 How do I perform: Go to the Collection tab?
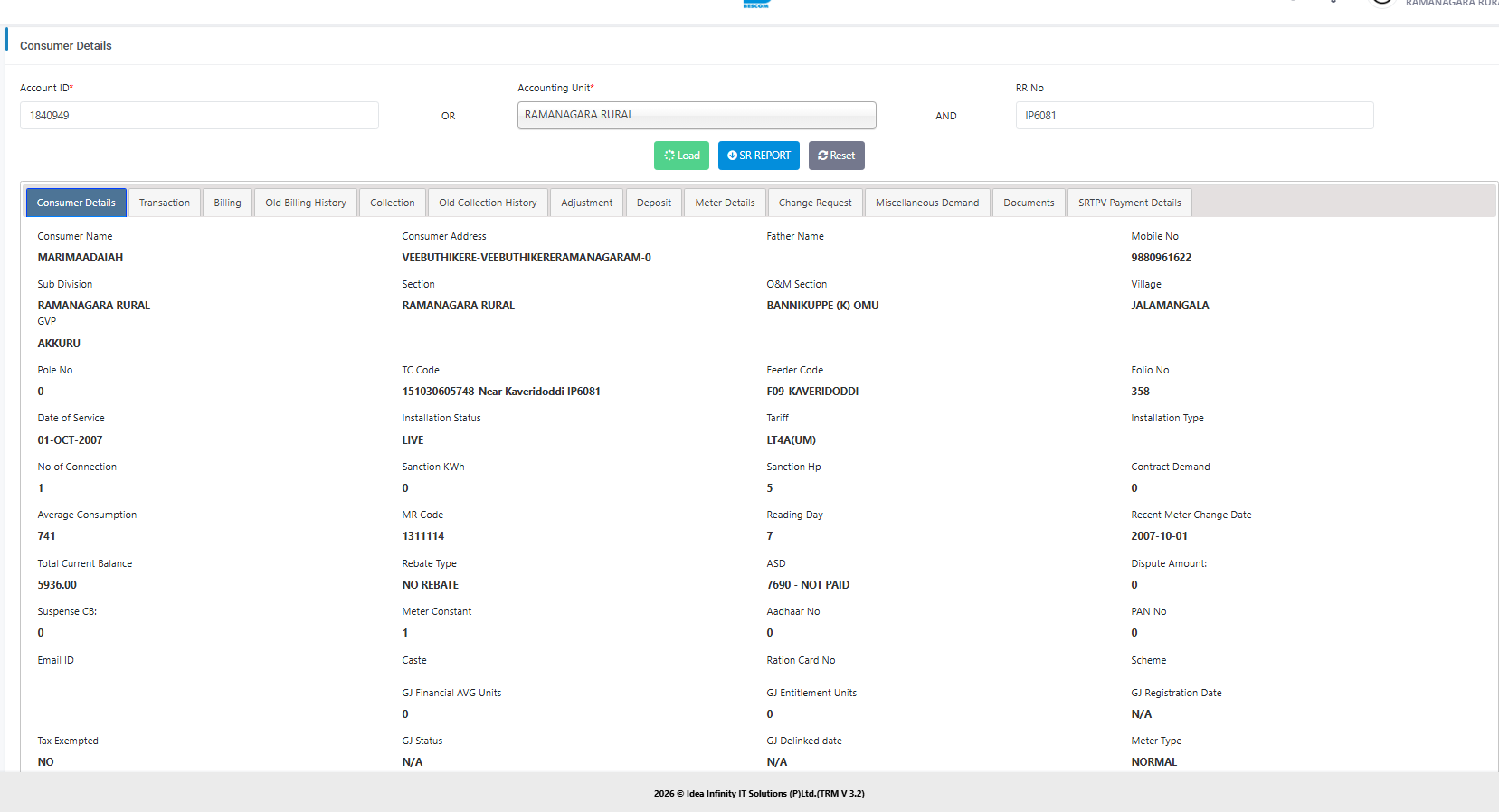point(393,203)
